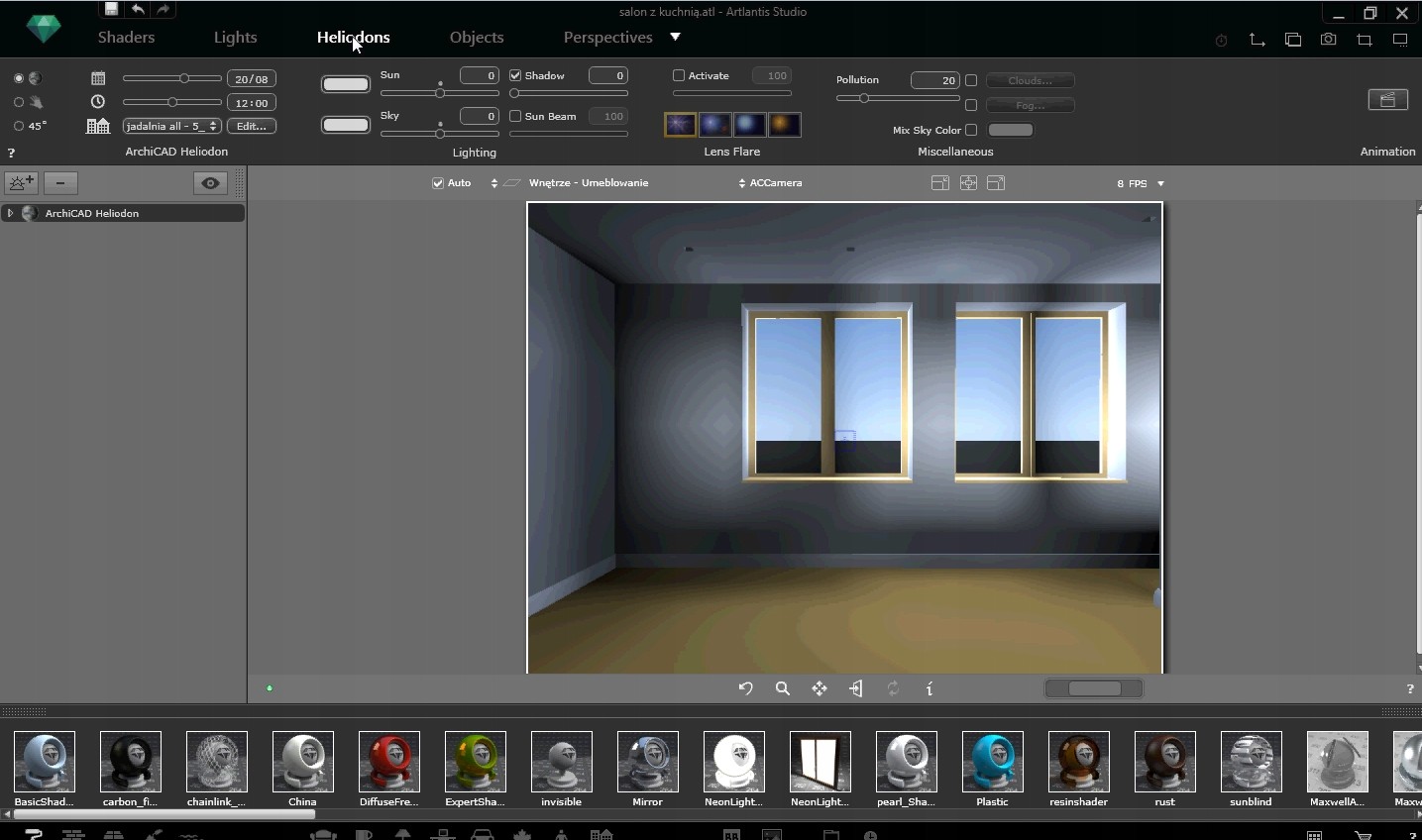Image resolution: width=1422 pixels, height=840 pixels.
Task: Expand the ArchiCAD Heliodon tree item
Action: [10, 213]
